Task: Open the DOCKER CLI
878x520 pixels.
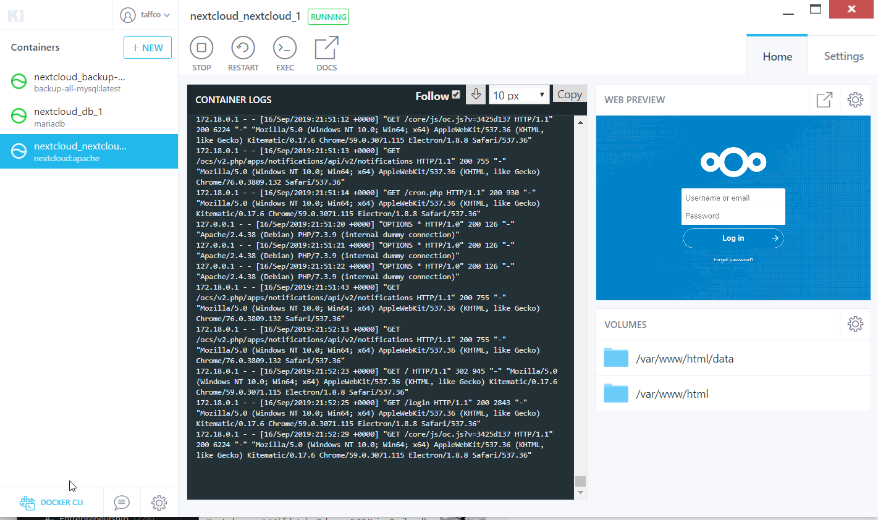Action: 55,502
